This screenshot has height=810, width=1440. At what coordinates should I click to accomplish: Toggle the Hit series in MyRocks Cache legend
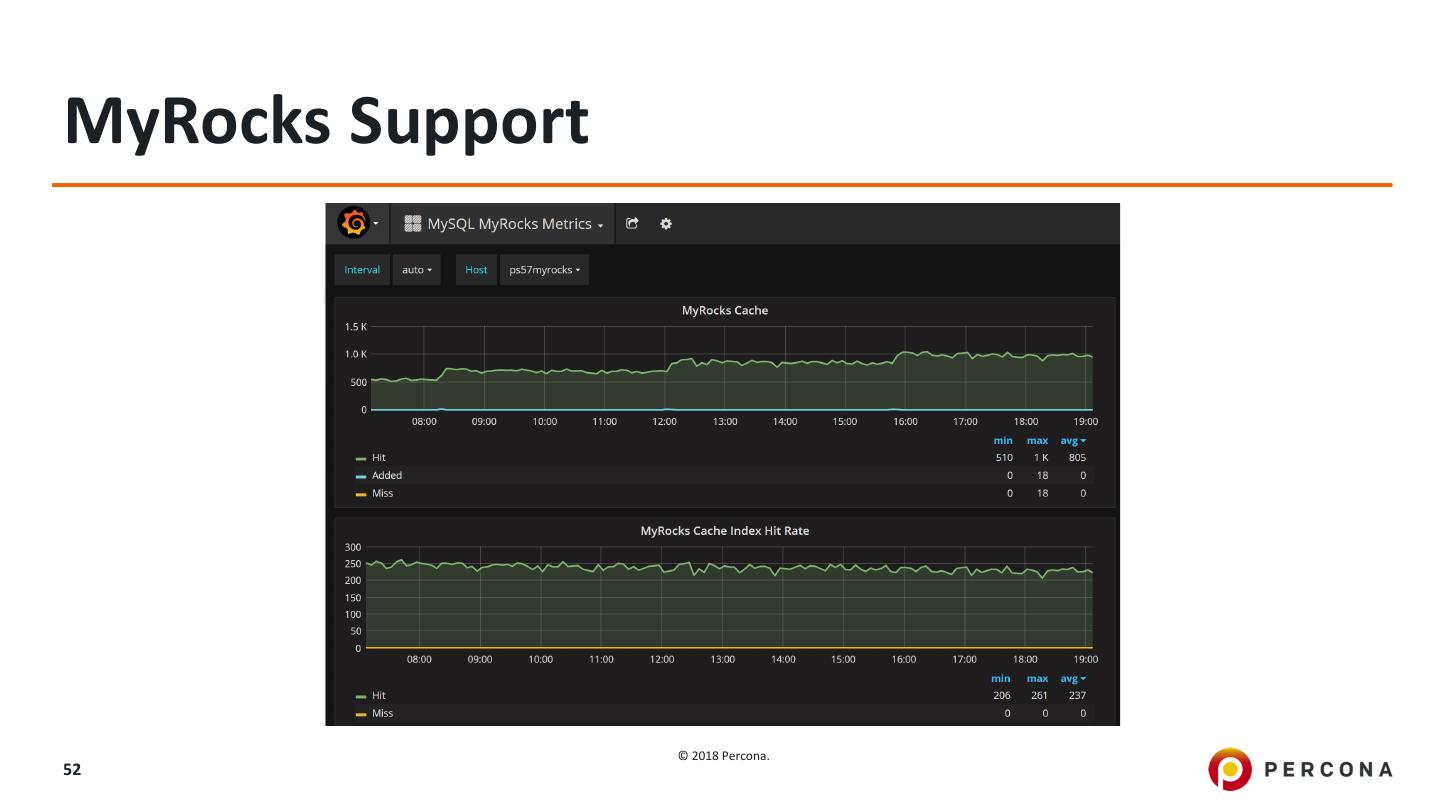pos(379,458)
